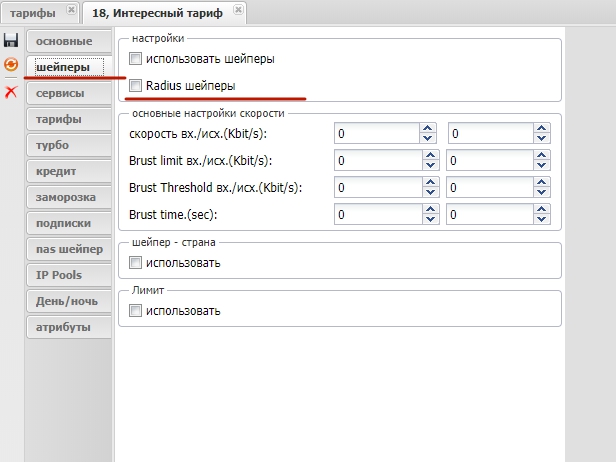Enable 'использовать шейперы' checkbox
This screenshot has height=462, width=616.
click(x=136, y=59)
